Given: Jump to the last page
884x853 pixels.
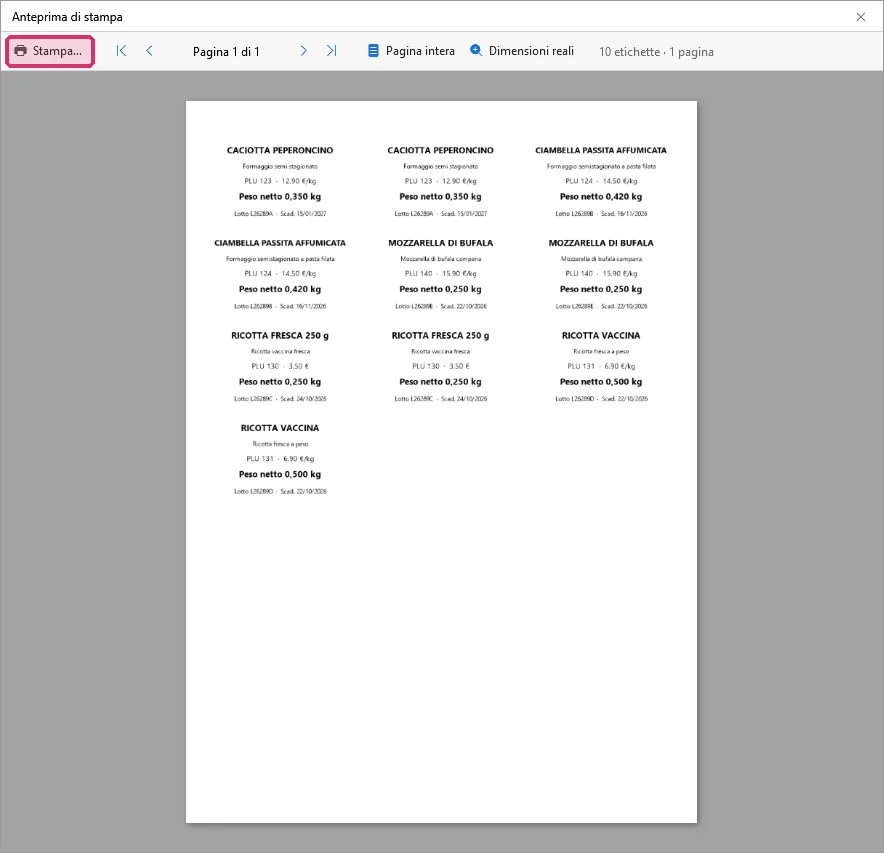Looking at the screenshot, I should click(x=332, y=51).
